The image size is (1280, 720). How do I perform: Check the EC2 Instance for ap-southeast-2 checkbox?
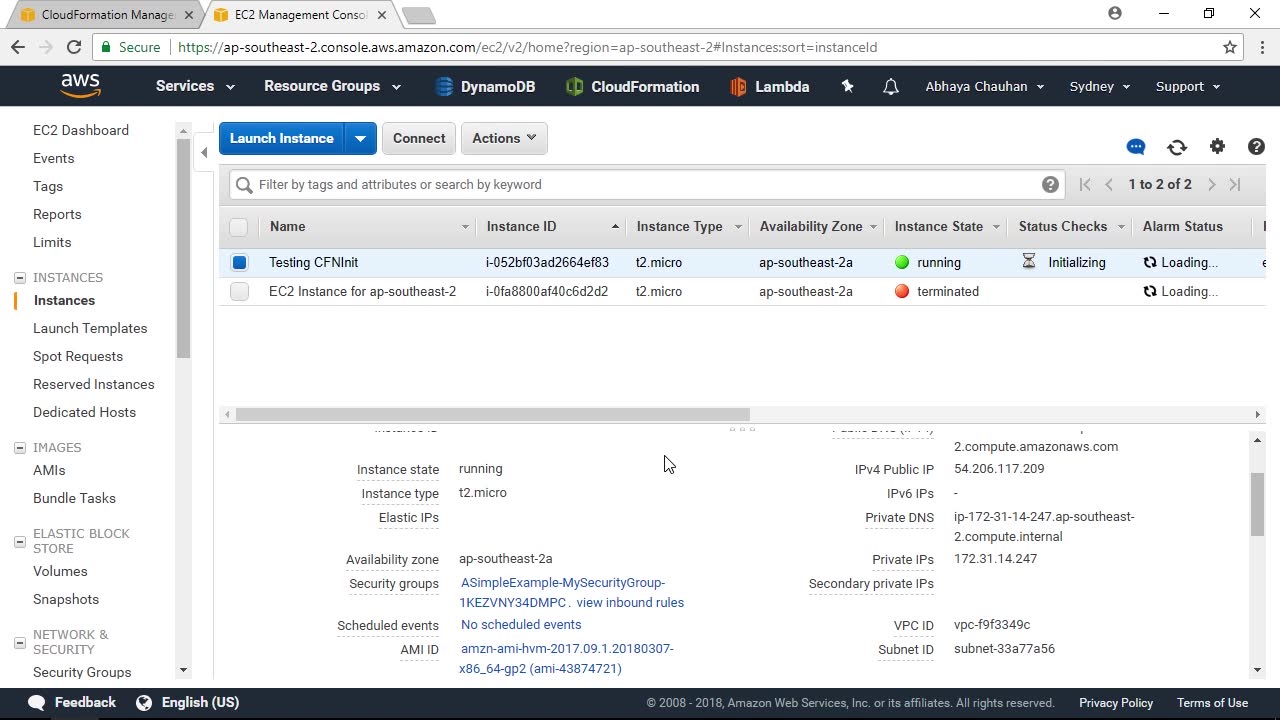tap(239, 292)
